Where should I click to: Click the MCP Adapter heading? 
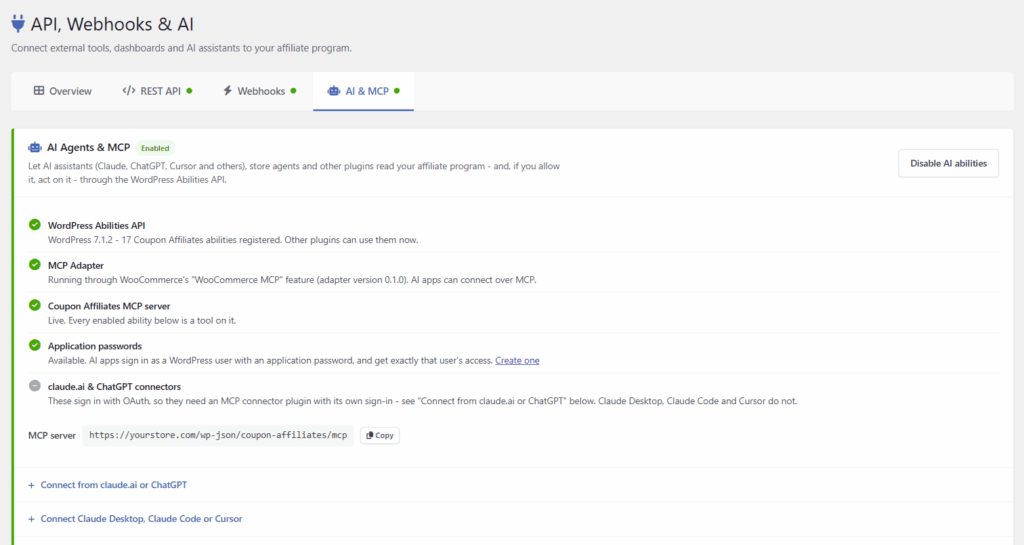(x=76, y=266)
